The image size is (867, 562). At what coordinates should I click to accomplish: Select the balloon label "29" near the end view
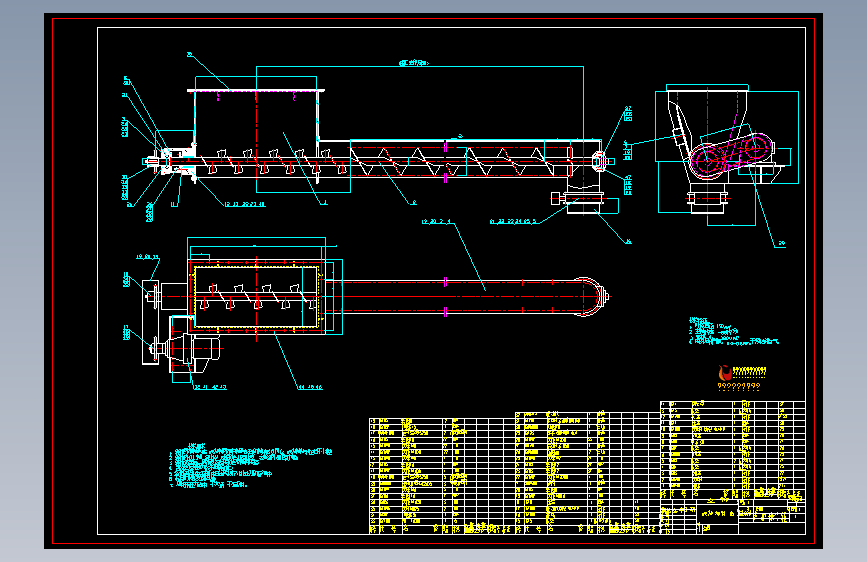pyautogui.click(x=781, y=243)
